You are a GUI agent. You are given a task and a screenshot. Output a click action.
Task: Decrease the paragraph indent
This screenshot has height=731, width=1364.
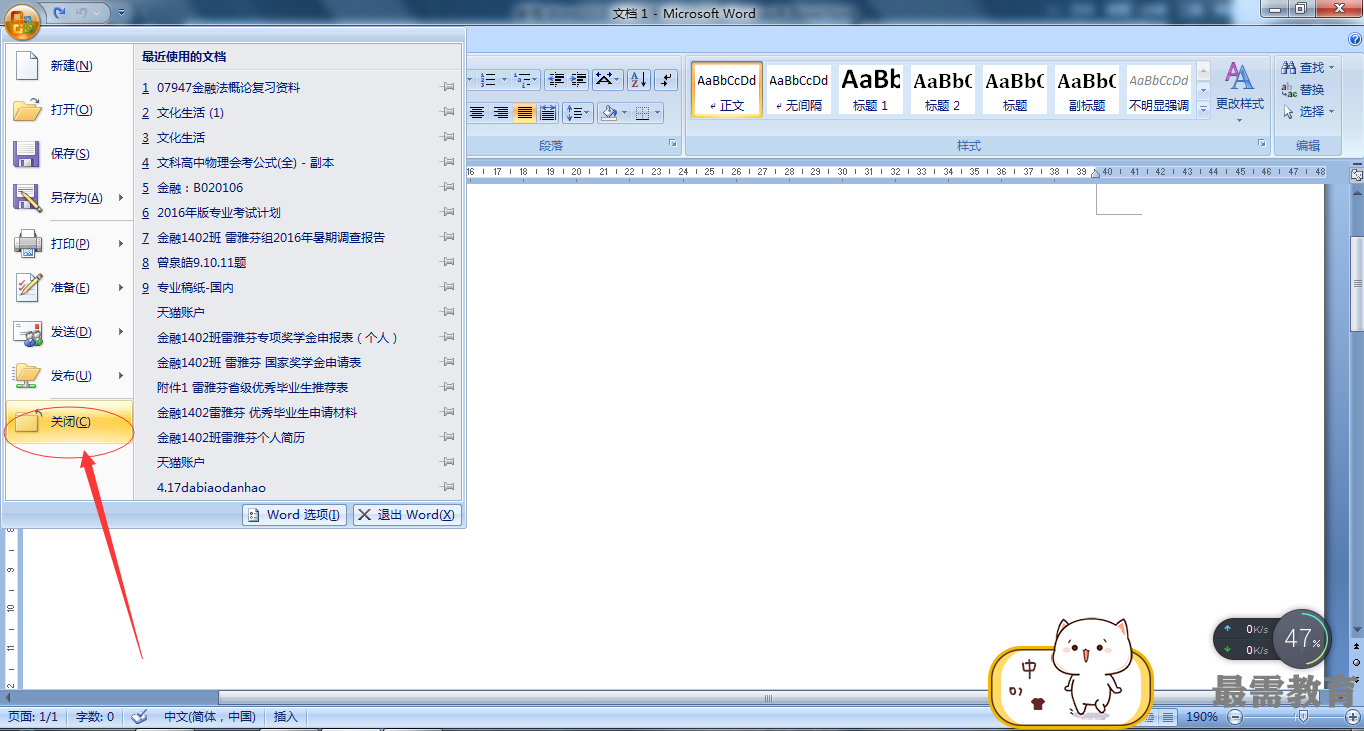(556, 79)
